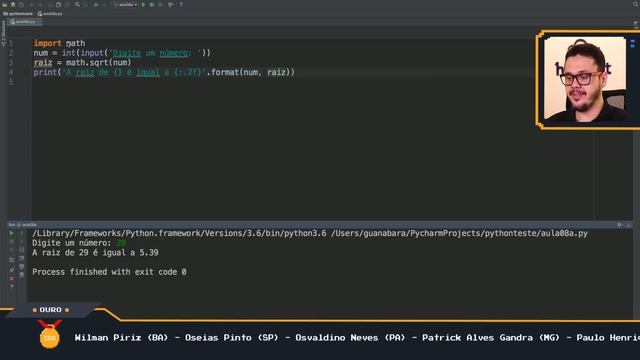Viewport: 640px width, 360px height.
Task: Click line number 5 in the gutter
Action: (x=11, y=82)
